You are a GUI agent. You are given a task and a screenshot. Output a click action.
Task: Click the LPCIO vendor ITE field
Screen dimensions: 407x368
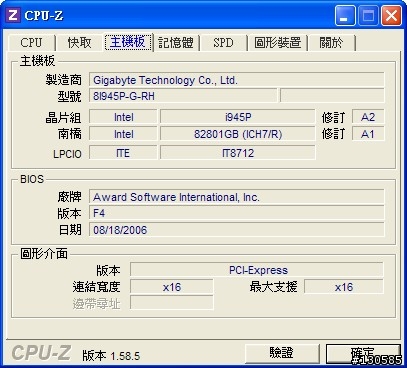pos(123,153)
